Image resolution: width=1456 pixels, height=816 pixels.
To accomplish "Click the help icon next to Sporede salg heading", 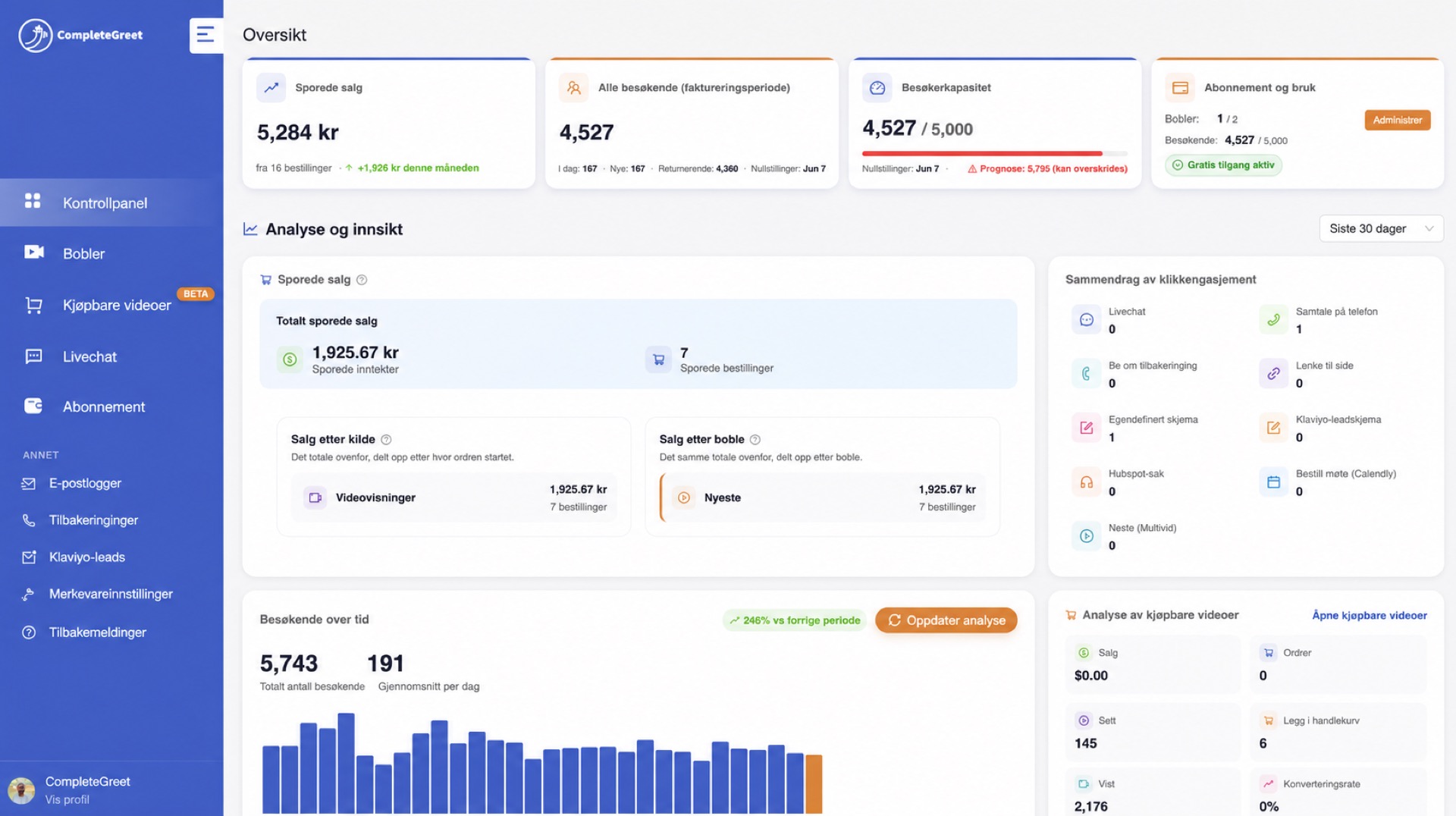I will coord(362,280).
